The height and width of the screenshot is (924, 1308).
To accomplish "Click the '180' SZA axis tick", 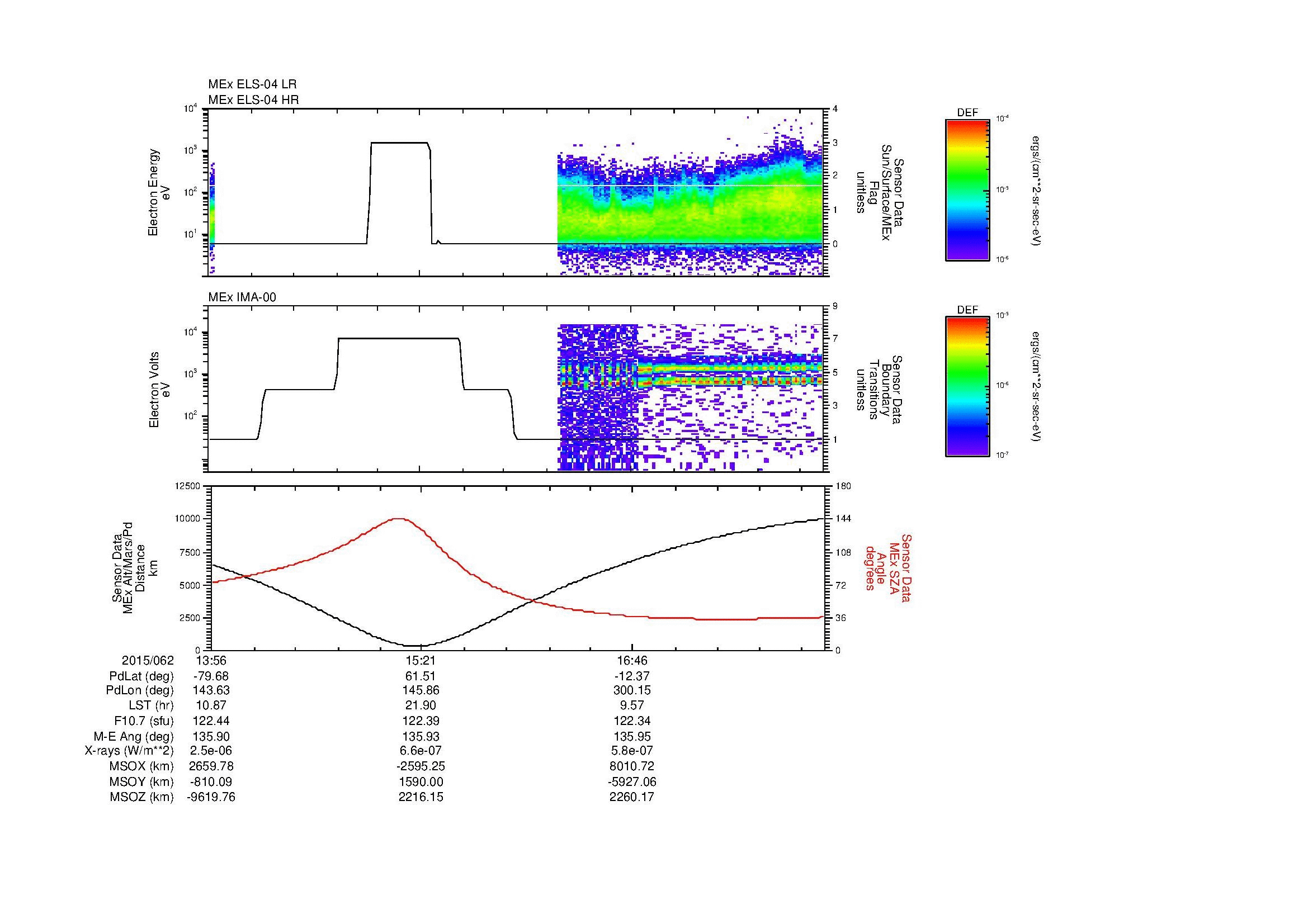I will coord(843,486).
